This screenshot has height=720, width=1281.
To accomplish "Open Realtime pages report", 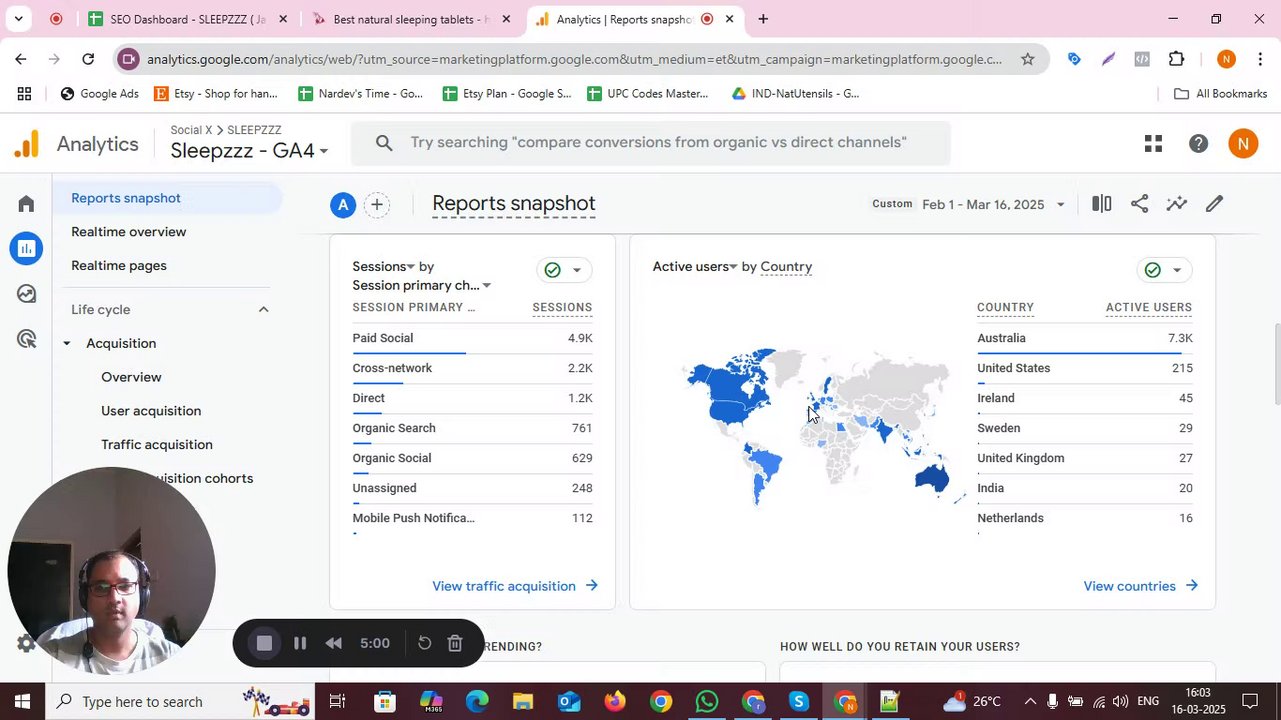I will tap(118, 266).
